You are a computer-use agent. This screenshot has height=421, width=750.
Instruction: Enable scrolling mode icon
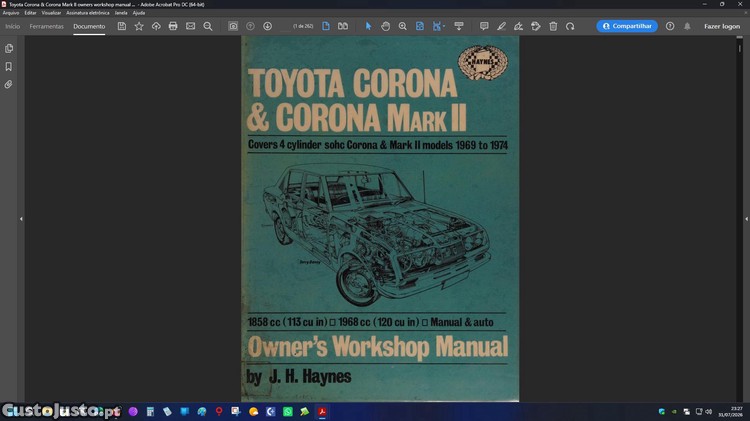[x=459, y=26]
